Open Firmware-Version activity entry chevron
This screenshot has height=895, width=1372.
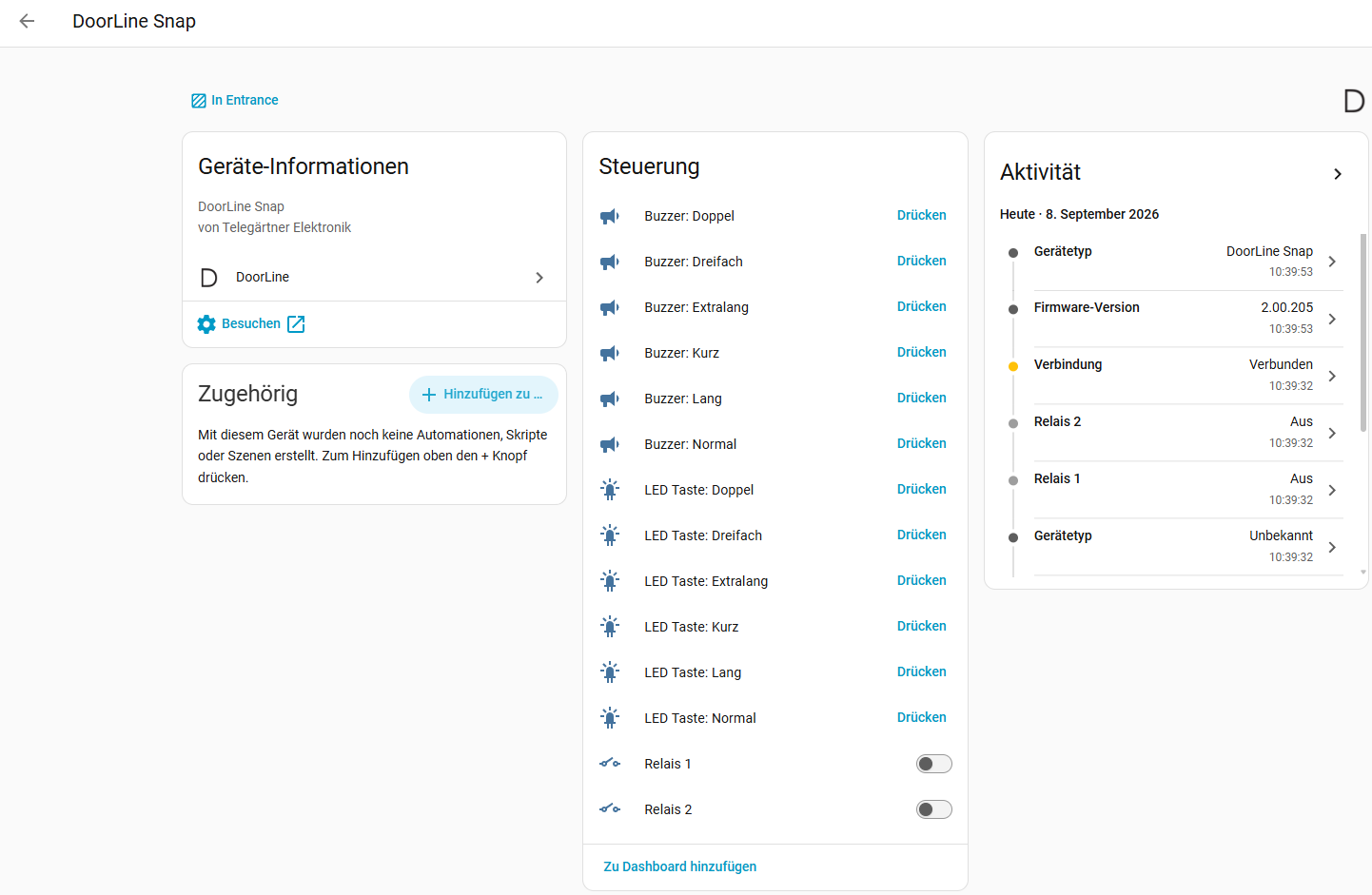click(x=1332, y=319)
